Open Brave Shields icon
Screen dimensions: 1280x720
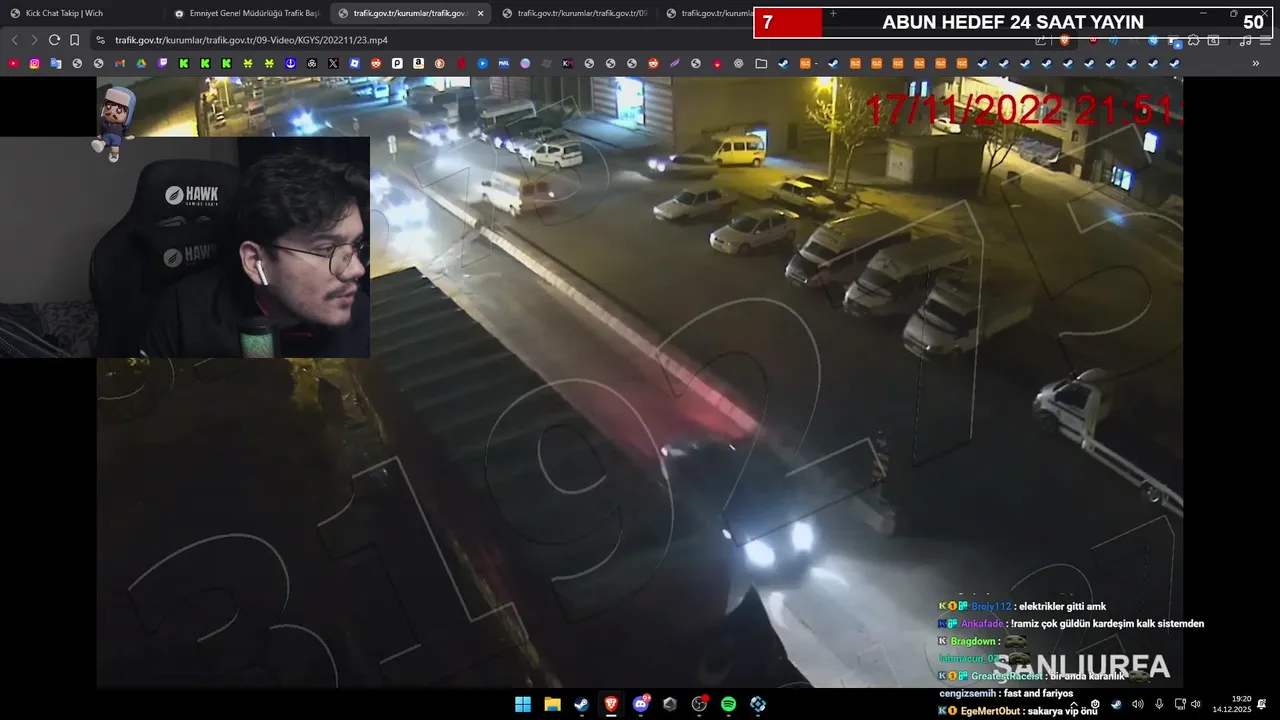click(x=1064, y=40)
